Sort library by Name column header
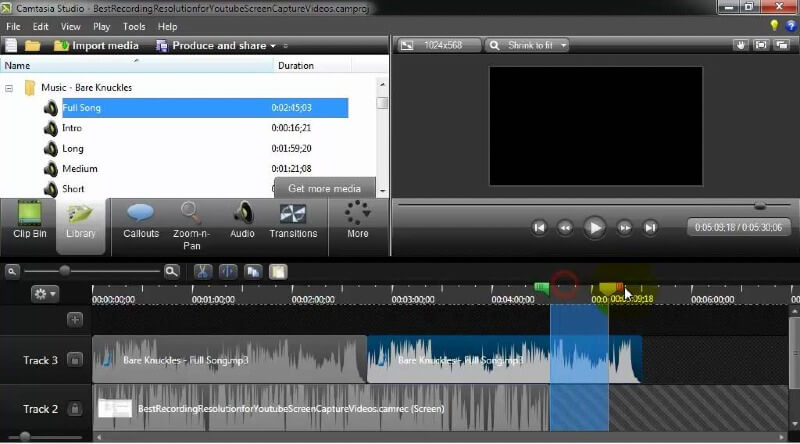This screenshot has width=800, height=444. pos(137,65)
